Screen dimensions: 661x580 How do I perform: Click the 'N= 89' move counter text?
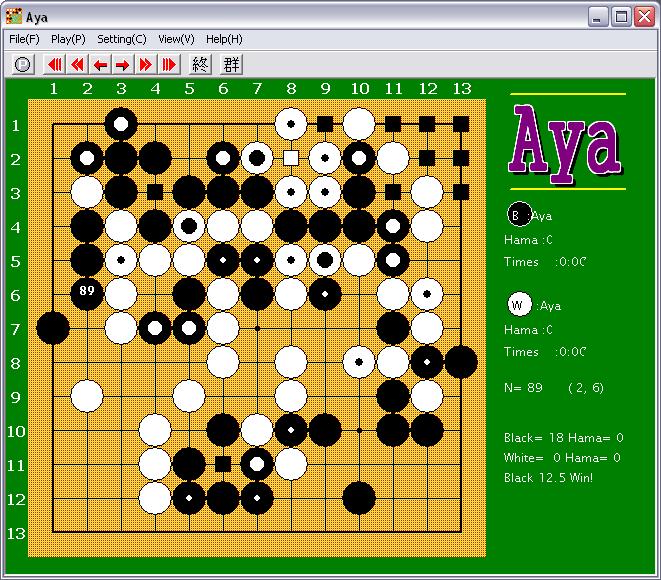(523, 388)
